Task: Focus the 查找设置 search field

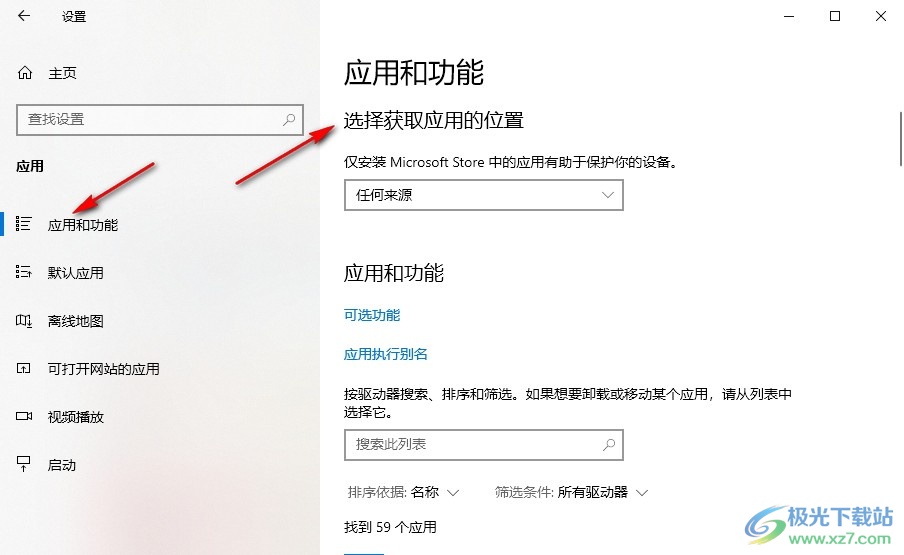Action: point(160,120)
